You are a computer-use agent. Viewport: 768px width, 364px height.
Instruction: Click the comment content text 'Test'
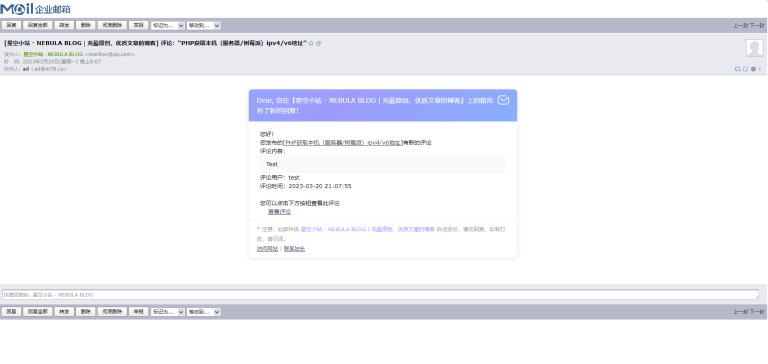272,164
